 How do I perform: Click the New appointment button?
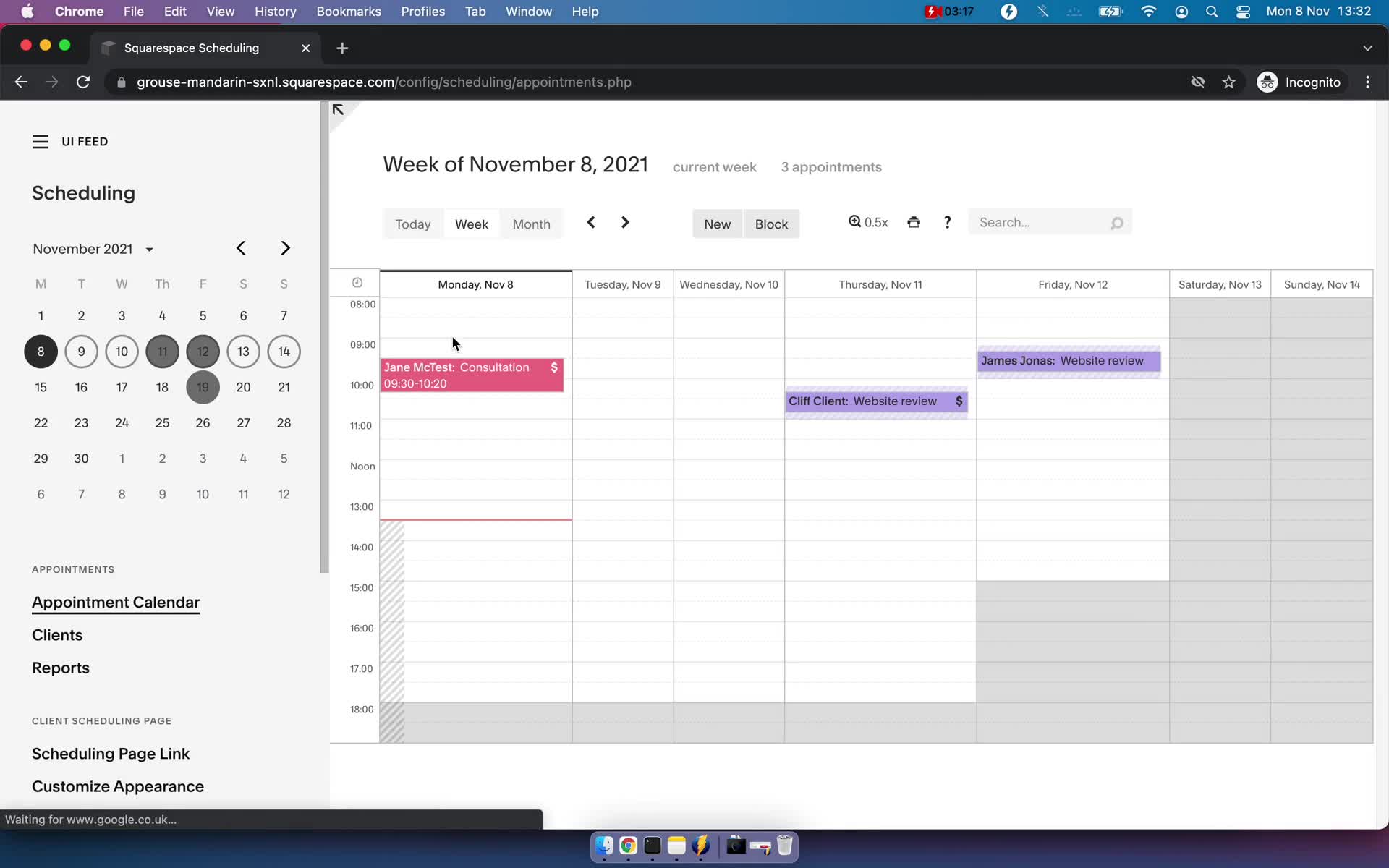click(717, 223)
